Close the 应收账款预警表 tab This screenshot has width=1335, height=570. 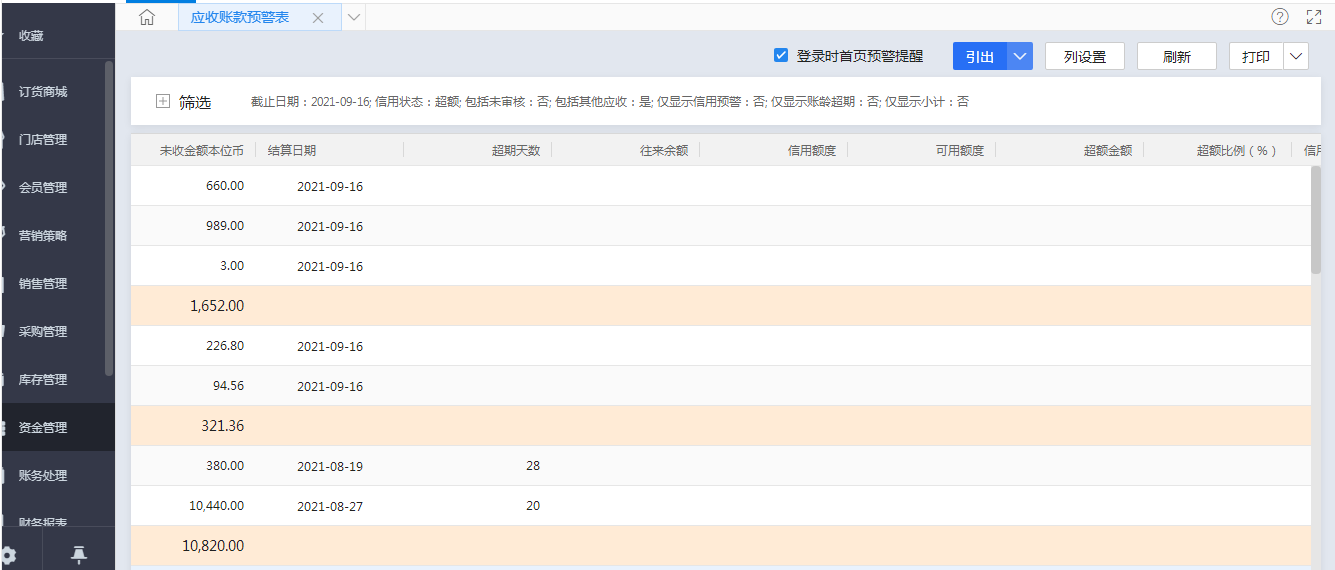pyautogui.click(x=318, y=18)
